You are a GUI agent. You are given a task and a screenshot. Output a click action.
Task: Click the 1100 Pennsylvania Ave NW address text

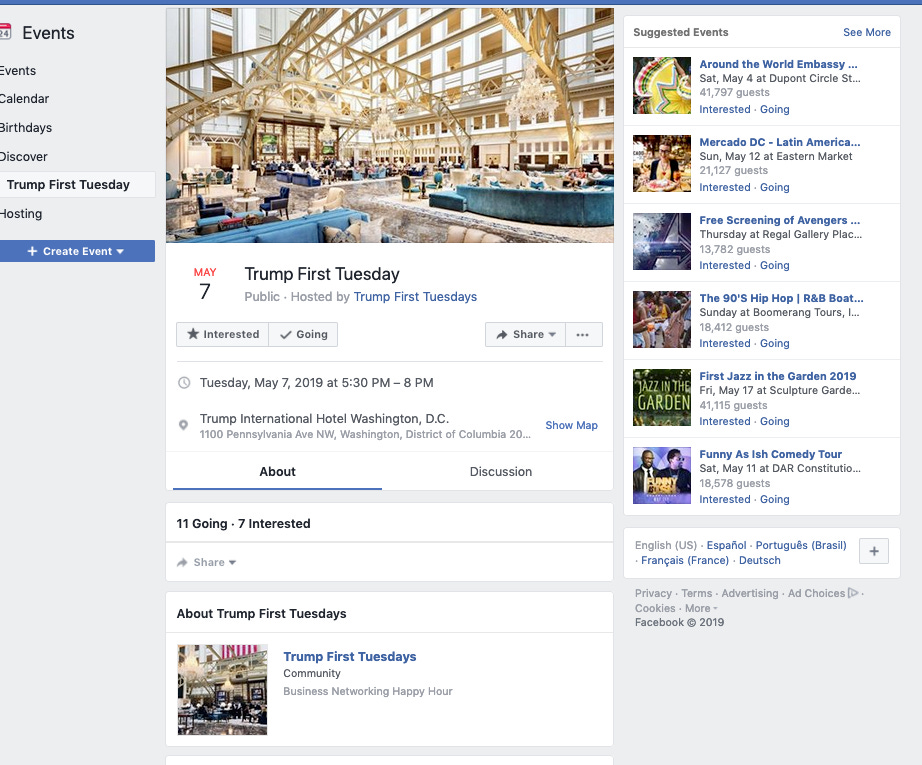365,435
